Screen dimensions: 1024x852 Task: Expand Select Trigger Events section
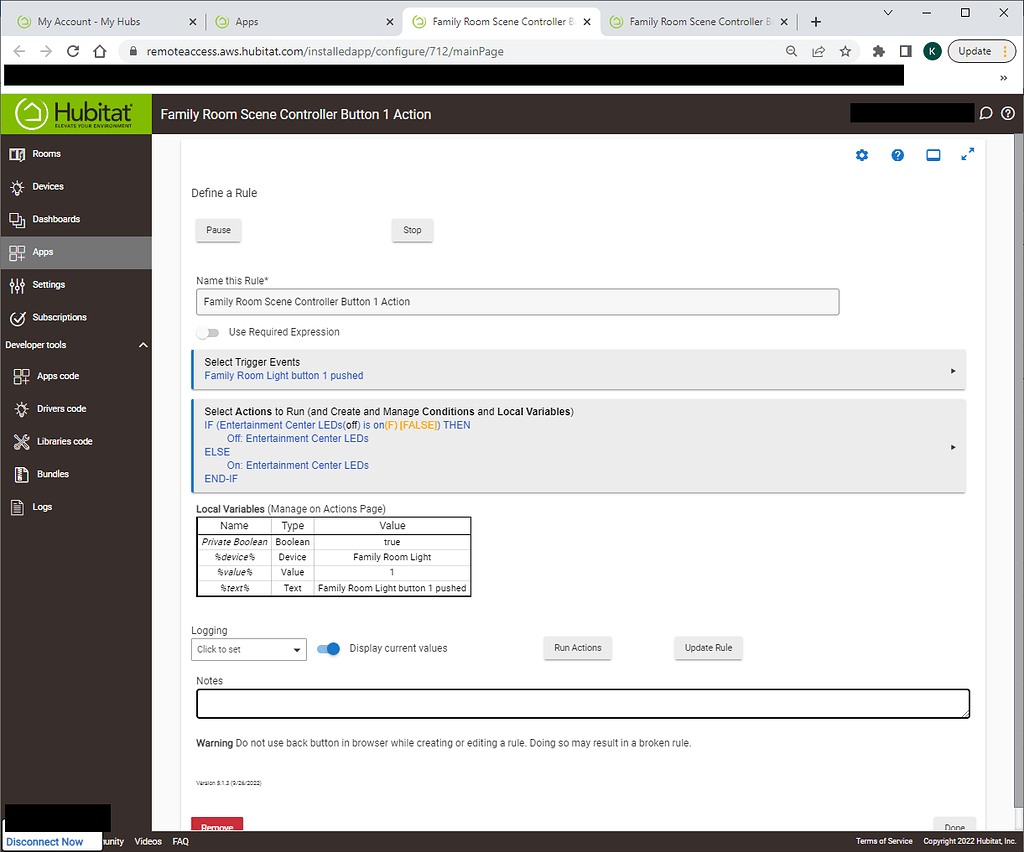point(578,369)
